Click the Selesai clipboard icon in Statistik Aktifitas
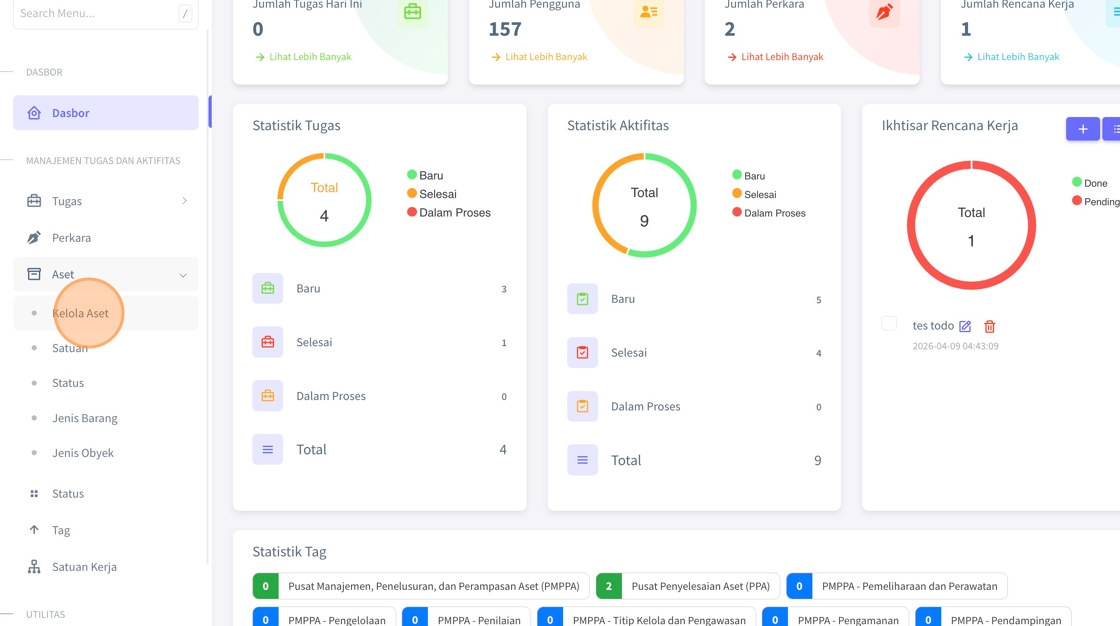 point(582,353)
